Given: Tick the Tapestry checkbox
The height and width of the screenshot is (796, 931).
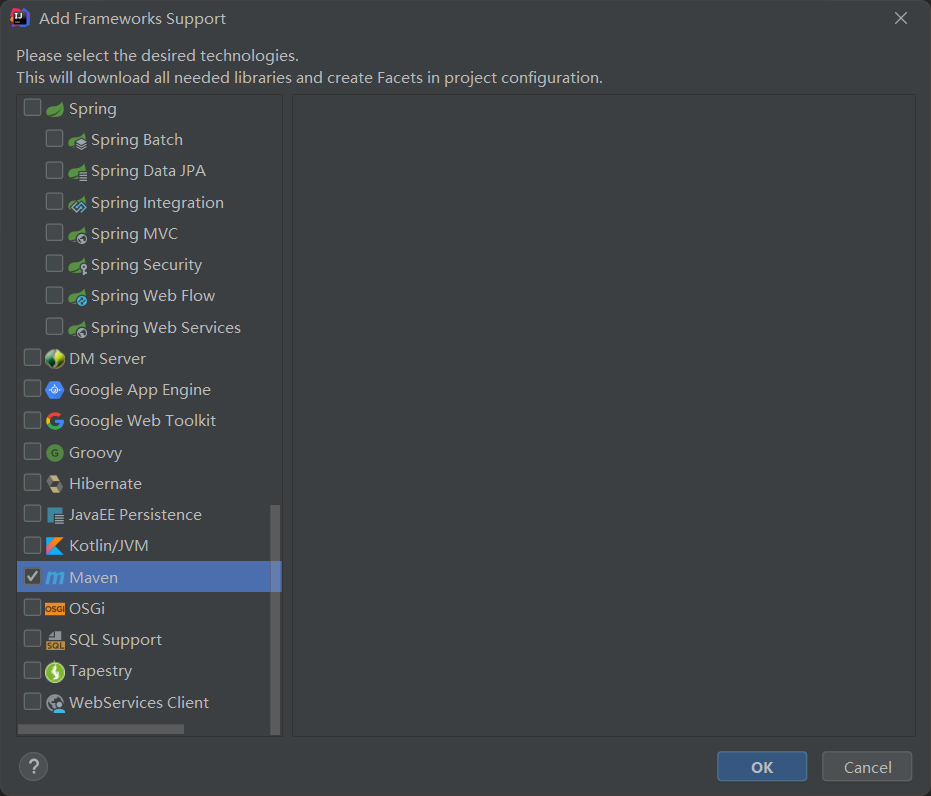Looking at the screenshot, I should click(32, 670).
